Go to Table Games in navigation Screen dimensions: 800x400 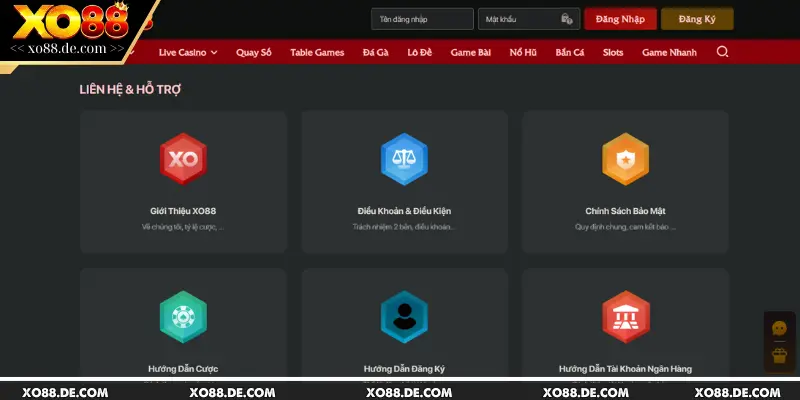[317, 52]
